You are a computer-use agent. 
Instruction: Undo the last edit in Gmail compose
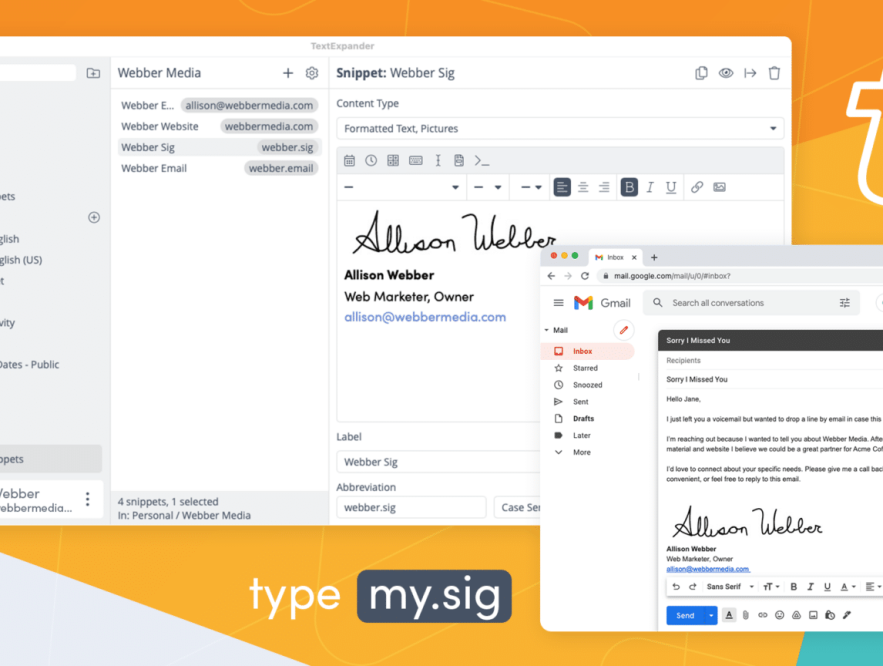tap(676, 587)
